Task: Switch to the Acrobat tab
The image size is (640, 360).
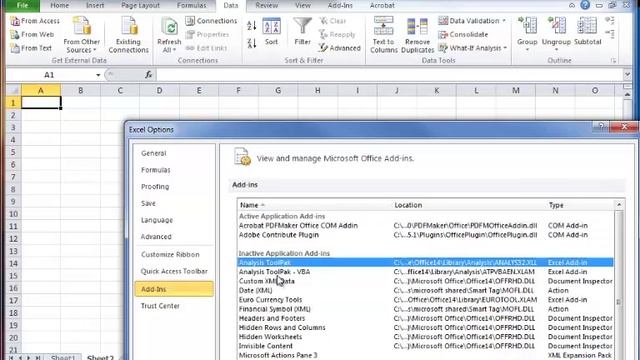Action: tap(382, 5)
